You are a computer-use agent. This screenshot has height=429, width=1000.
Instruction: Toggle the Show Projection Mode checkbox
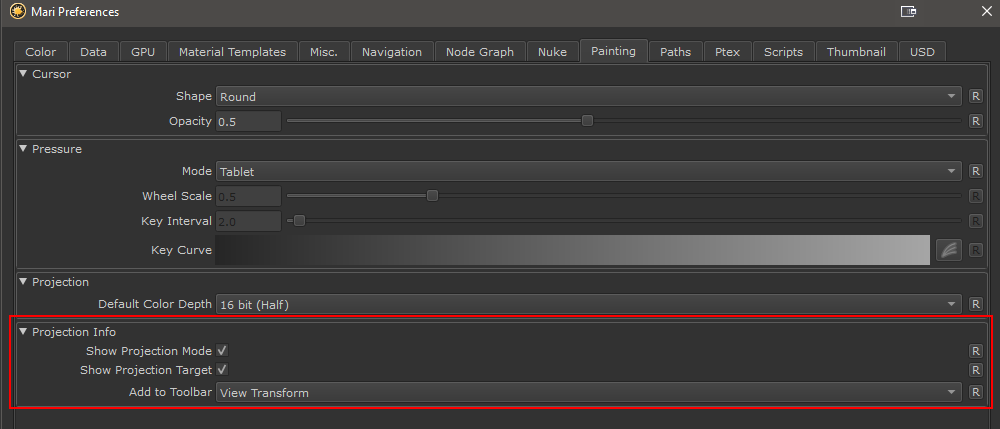[x=223, y=351]
